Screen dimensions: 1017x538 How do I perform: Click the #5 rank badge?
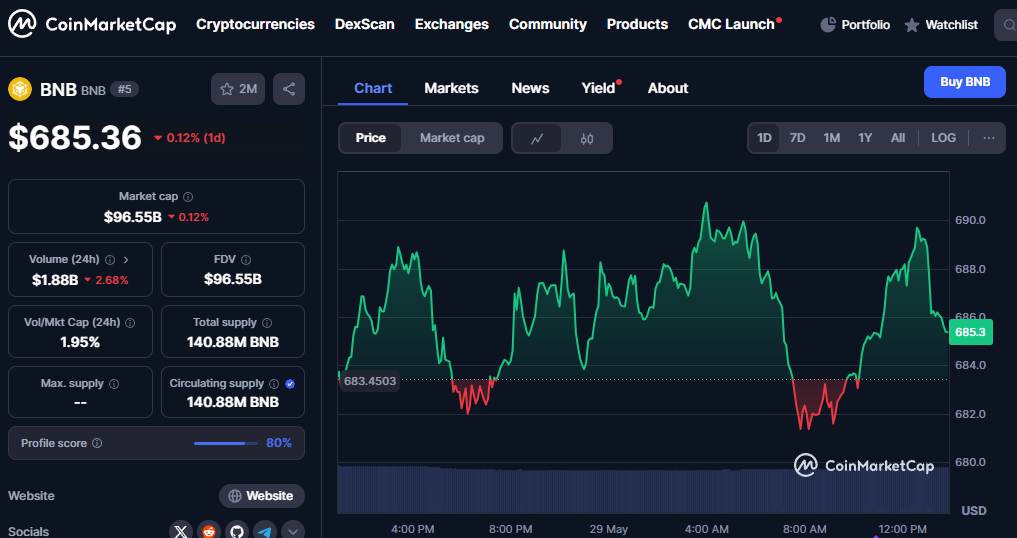125,89
